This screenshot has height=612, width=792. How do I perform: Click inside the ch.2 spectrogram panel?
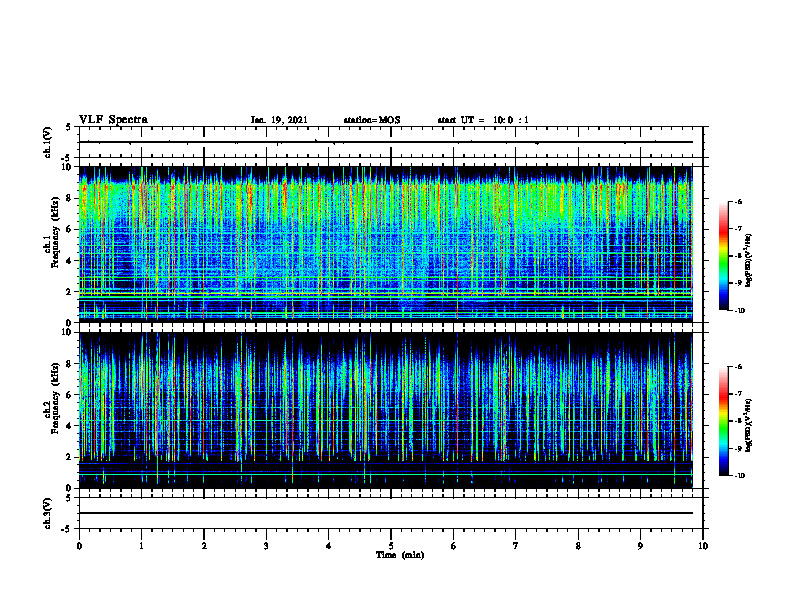(386, 410)
